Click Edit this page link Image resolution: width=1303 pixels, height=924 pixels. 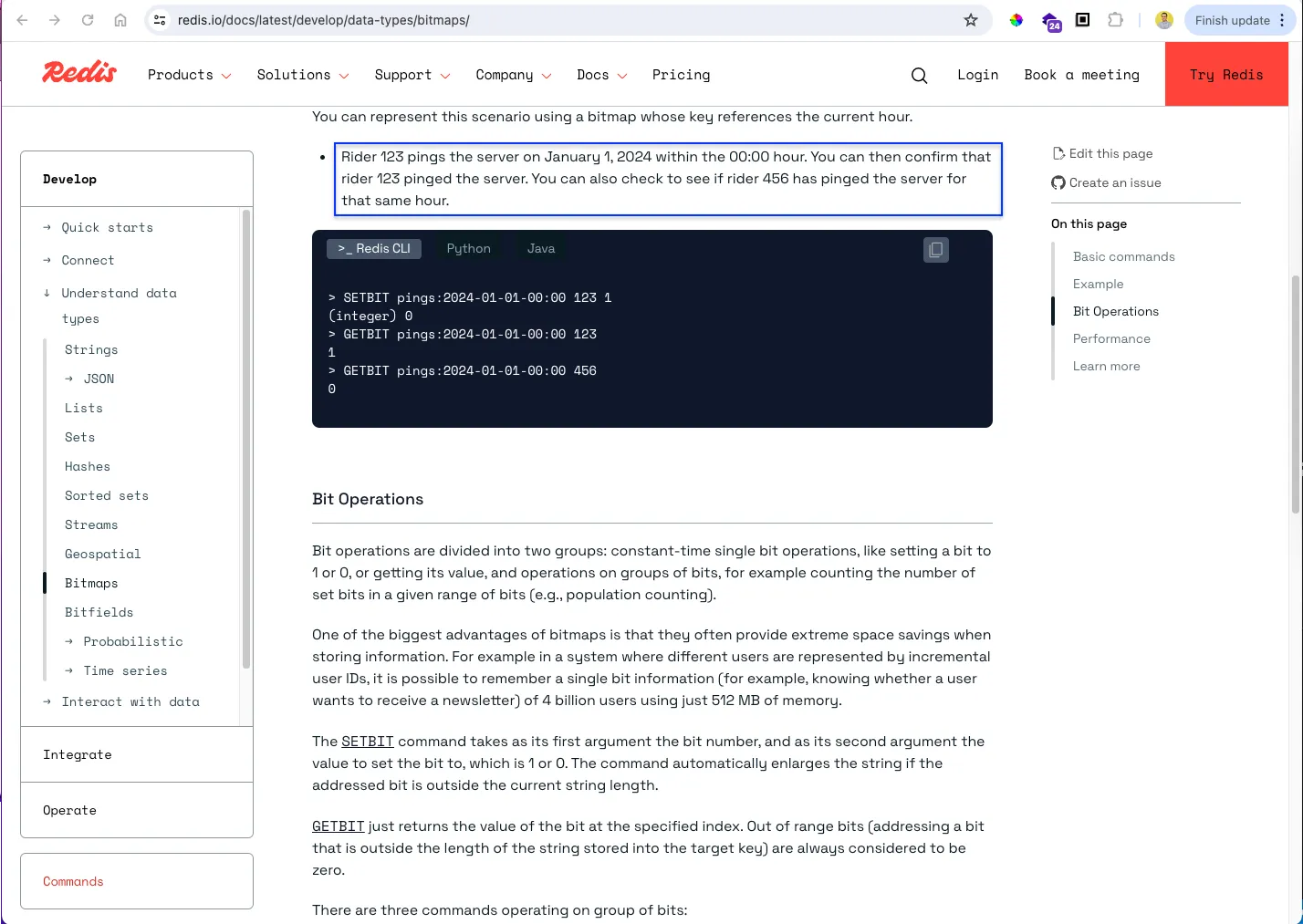point(1102,153)
